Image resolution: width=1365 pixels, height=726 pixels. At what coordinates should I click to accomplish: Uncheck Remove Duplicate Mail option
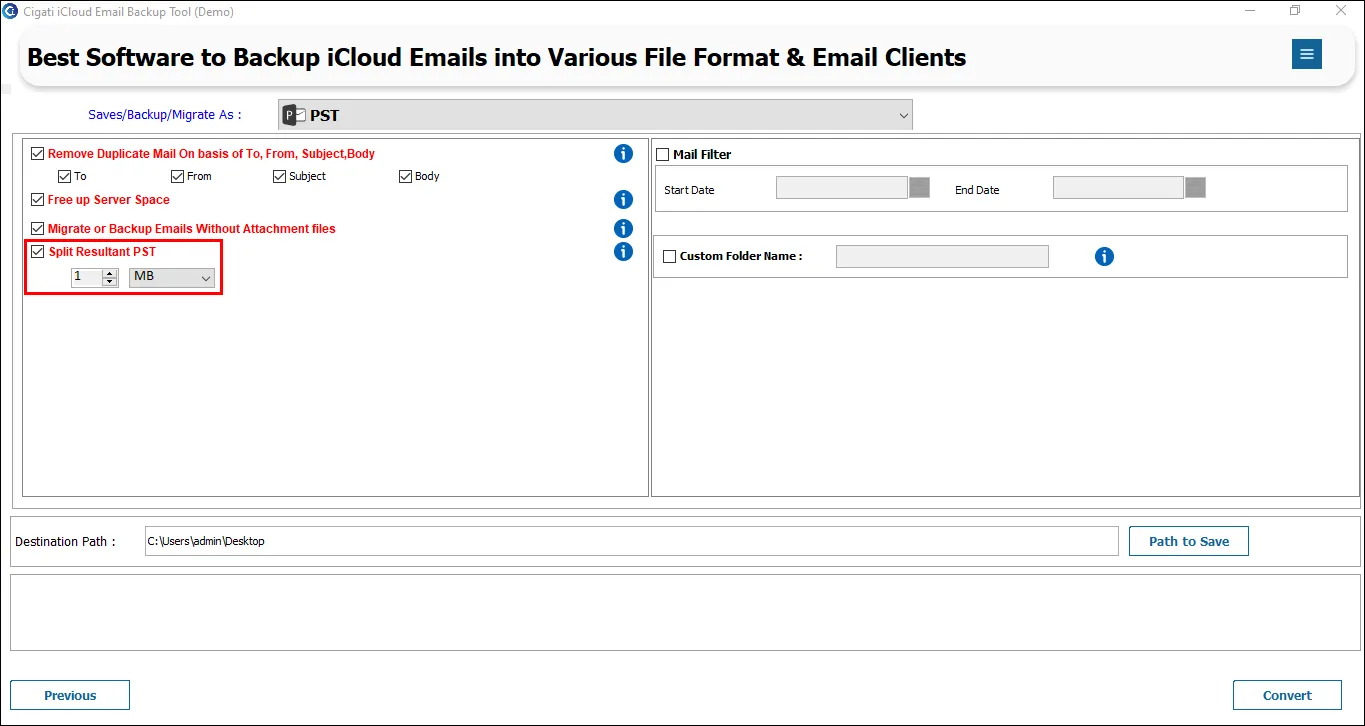tap(38, 154)
